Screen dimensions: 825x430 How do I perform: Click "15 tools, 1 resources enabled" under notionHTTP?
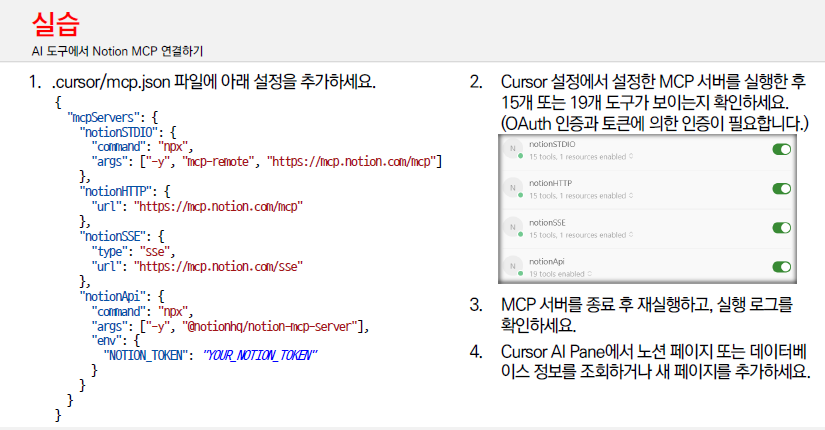(x=578, y=196)
